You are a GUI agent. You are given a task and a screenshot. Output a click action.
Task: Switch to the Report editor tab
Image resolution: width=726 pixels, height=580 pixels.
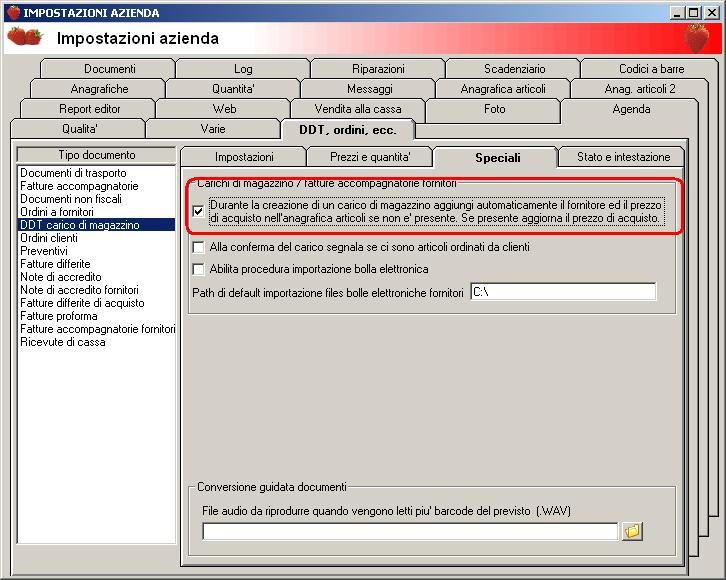point(89,109)
